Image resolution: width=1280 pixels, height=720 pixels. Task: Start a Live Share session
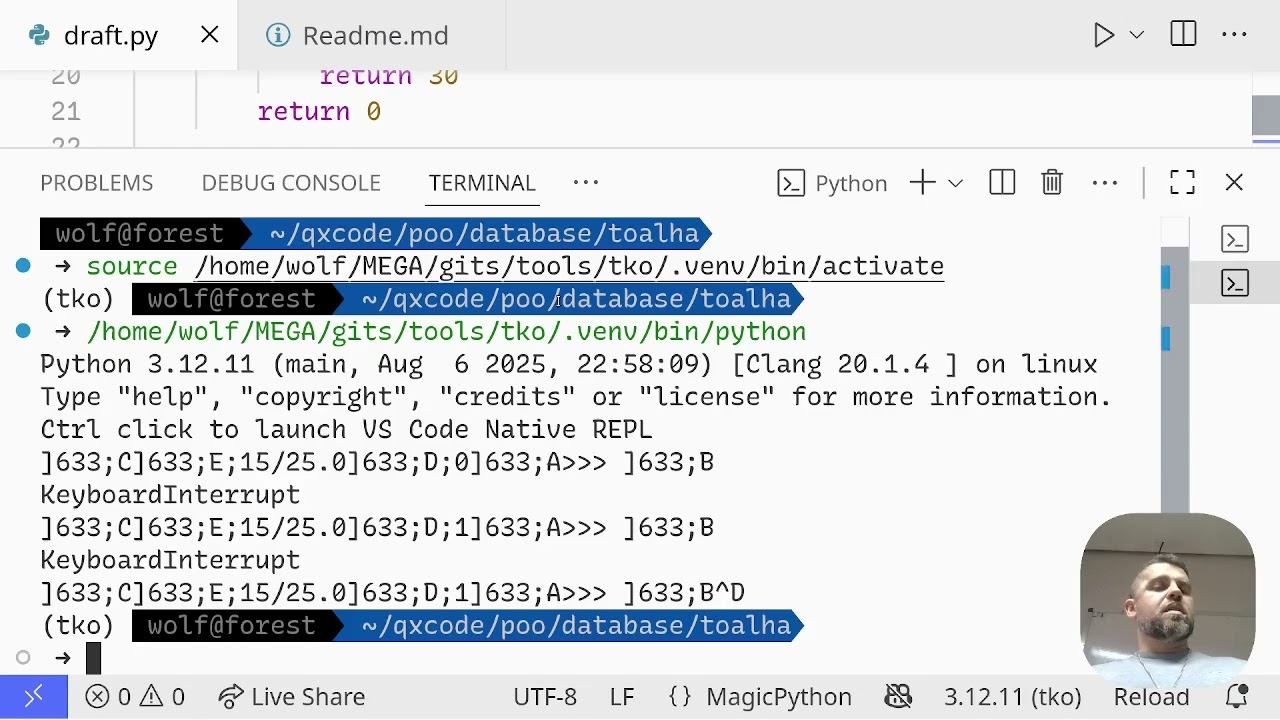click(x=292, y=697)
